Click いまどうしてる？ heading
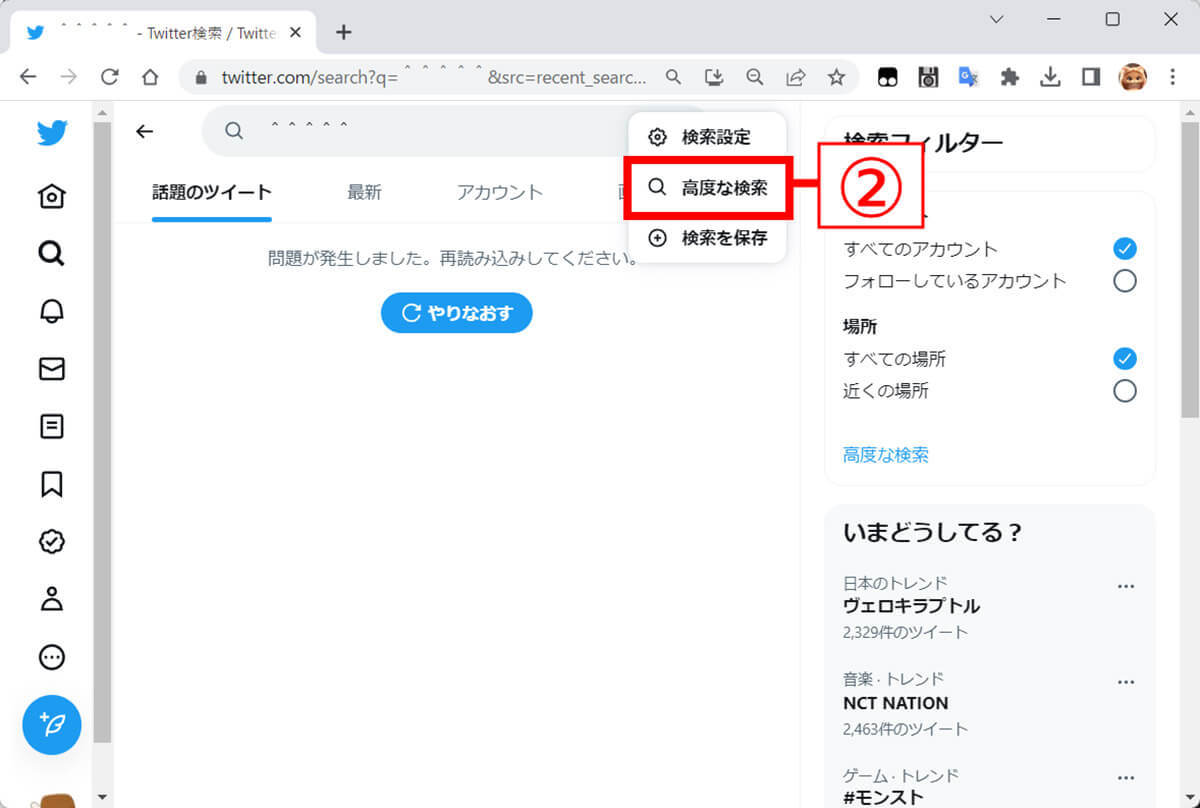 (933, 532)
